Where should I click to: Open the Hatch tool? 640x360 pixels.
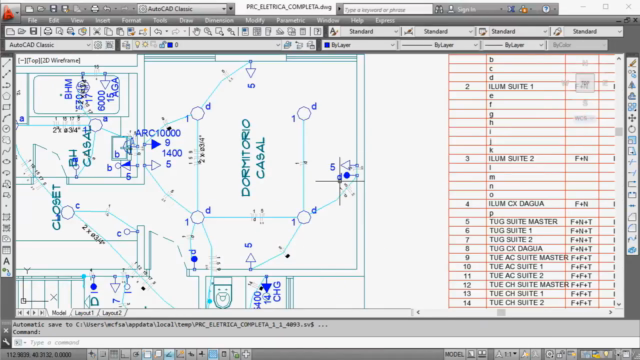7,217
